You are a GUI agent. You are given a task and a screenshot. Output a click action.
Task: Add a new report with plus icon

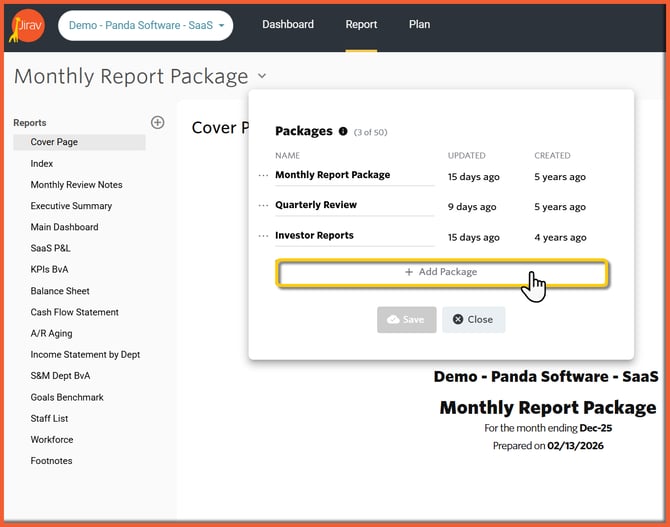coord(157,122)
